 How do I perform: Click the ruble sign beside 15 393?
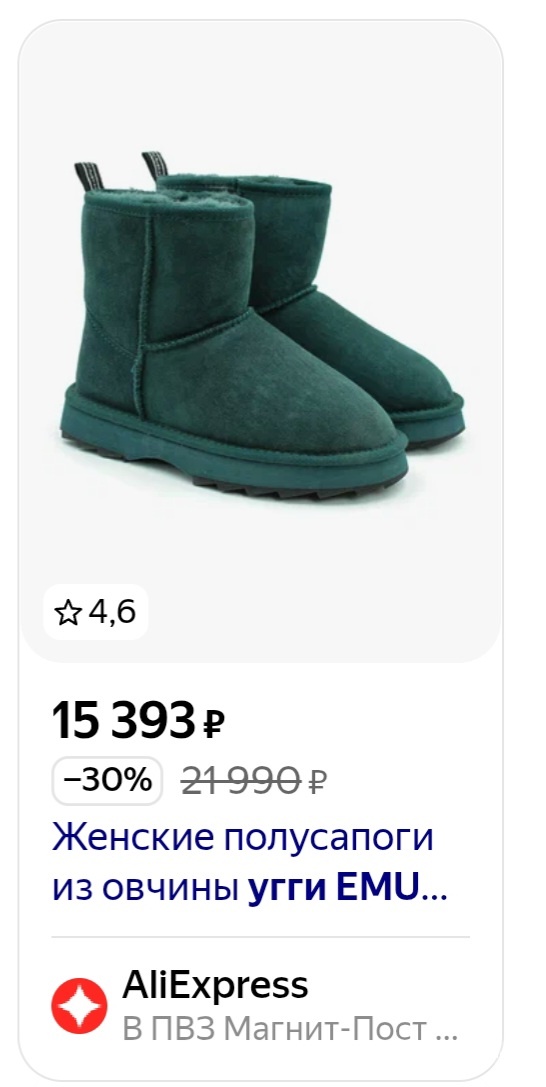213,724
